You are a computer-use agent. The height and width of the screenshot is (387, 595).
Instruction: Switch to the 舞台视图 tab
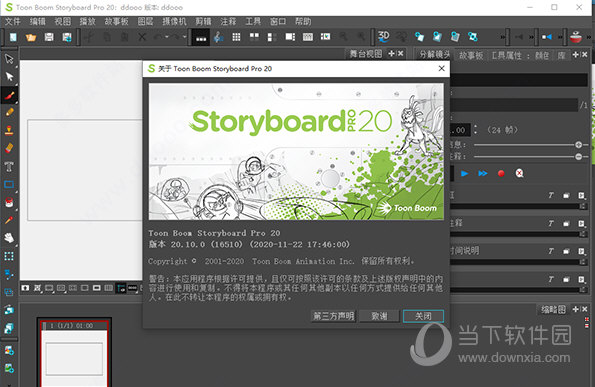point(365,54)
